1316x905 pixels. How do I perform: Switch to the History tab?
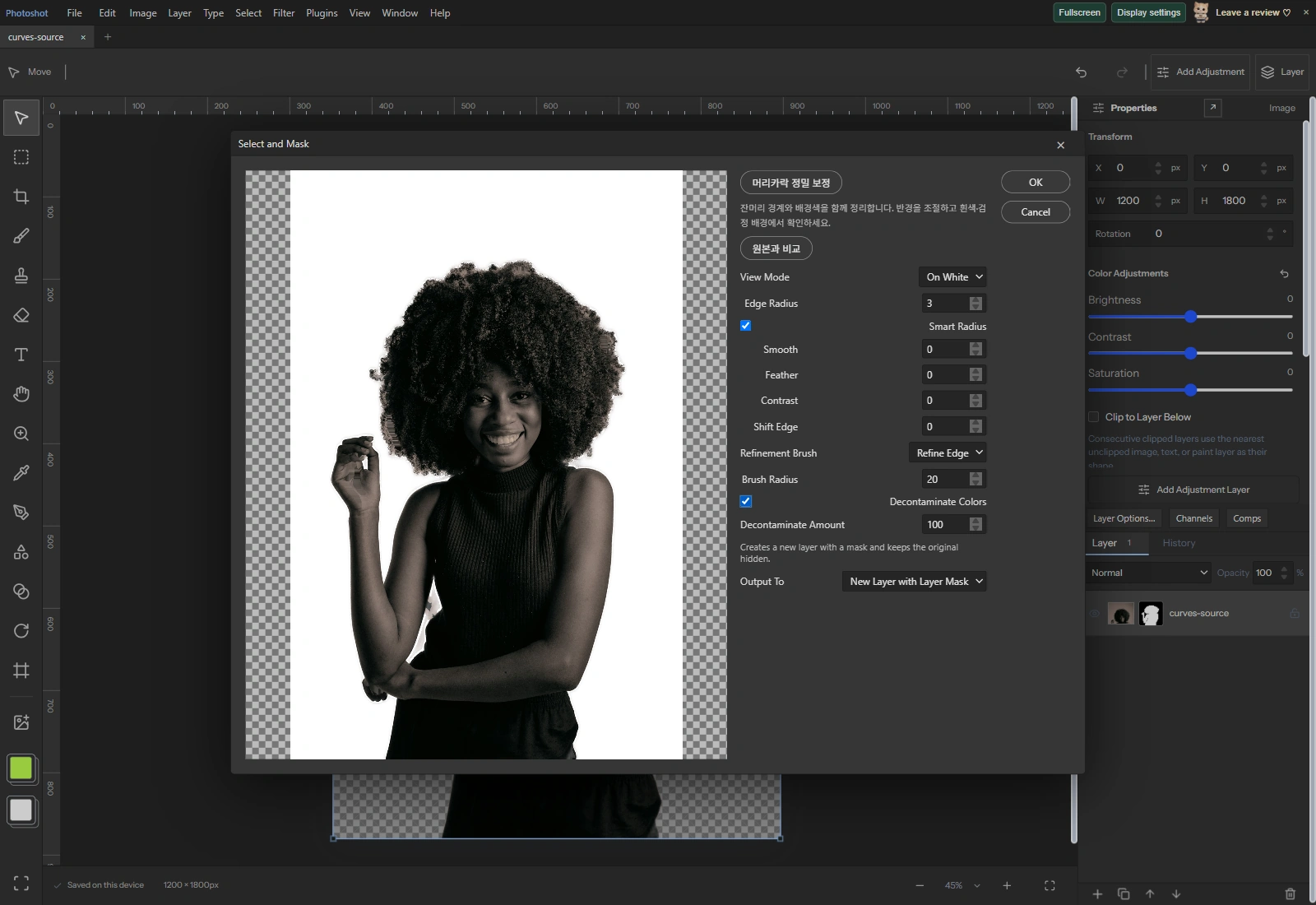pos(1179,543)
